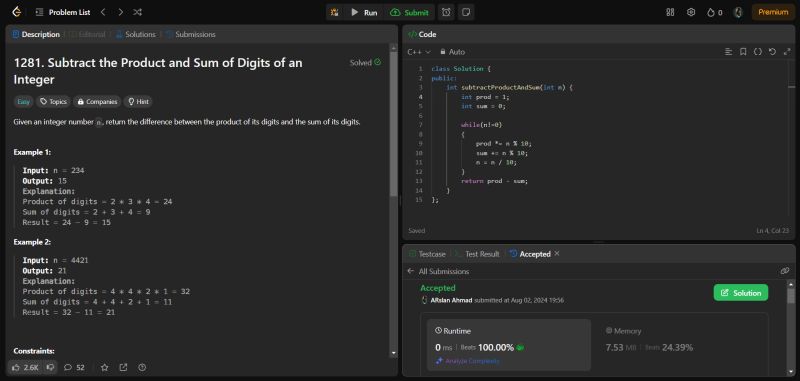Screen dimensions: 800x381
Task: Click the Code panel header
Action: pyautogui.click(x=422, y=34)
